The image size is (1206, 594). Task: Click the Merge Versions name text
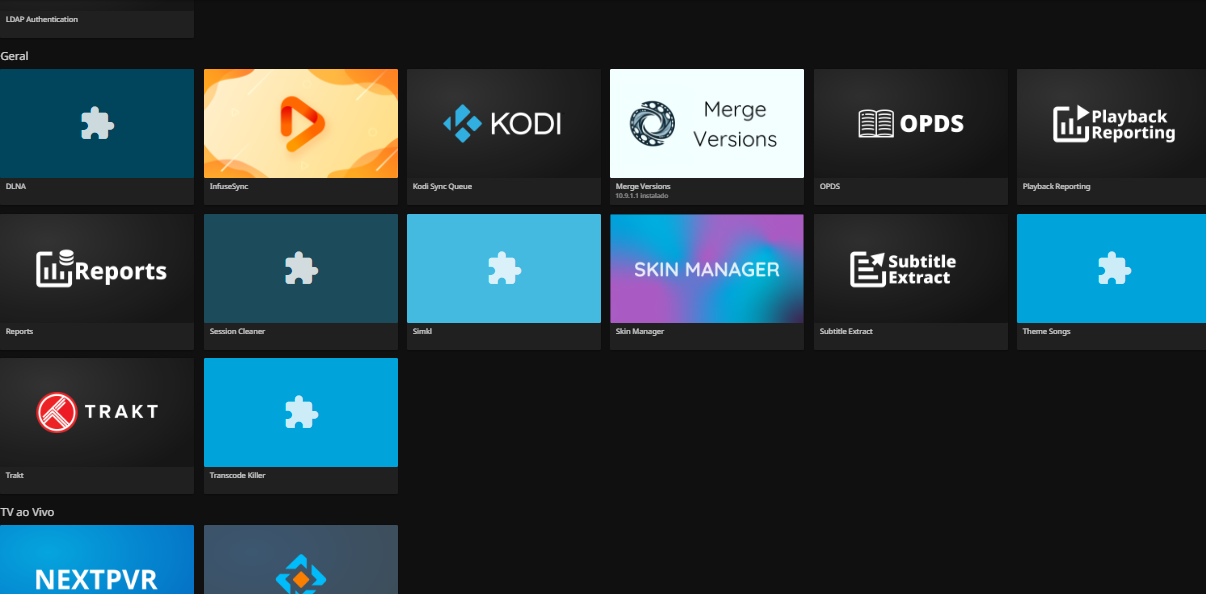click(x=643, y=186)
